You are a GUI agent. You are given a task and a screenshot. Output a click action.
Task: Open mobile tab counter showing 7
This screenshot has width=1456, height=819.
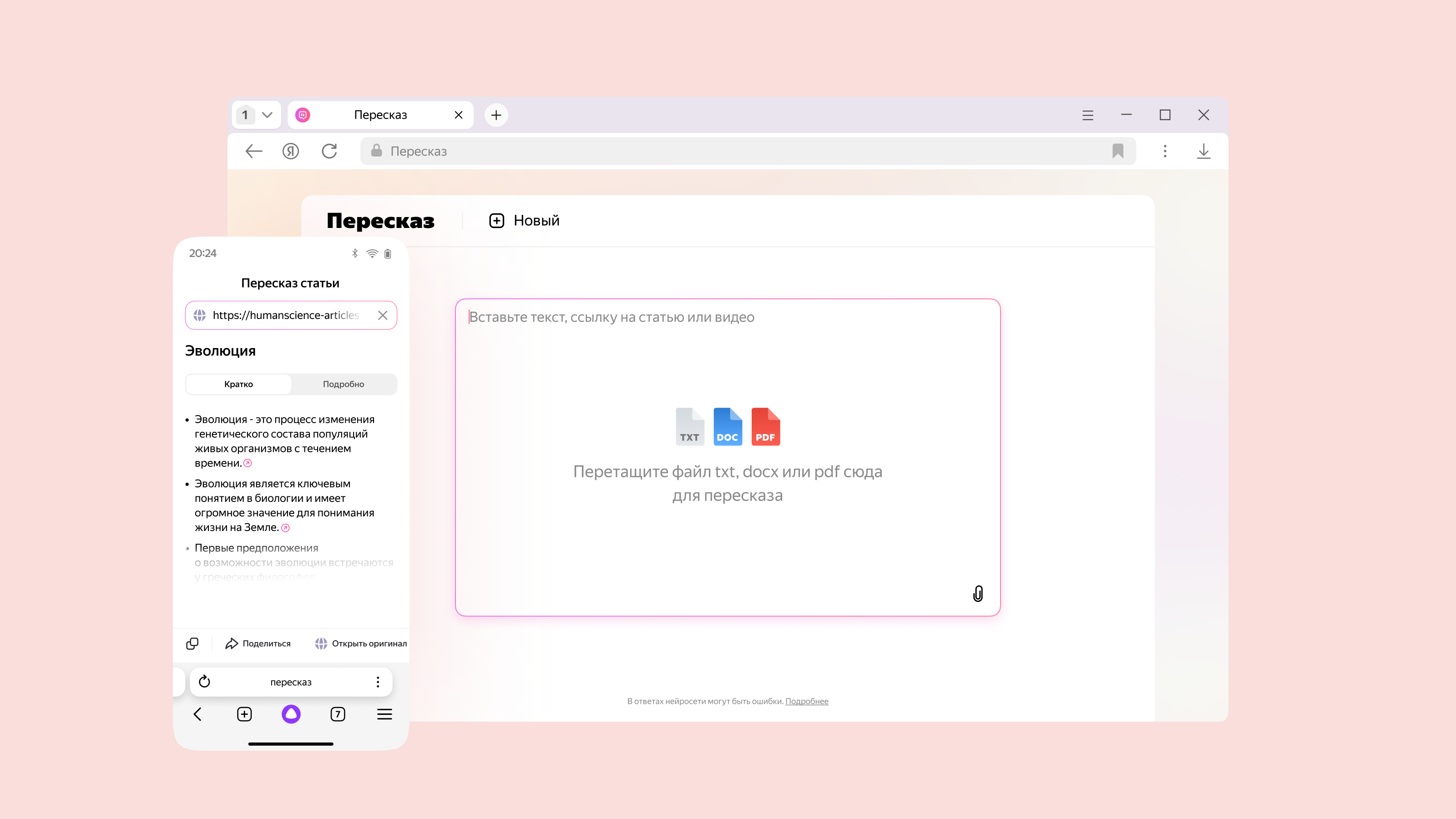338,714
